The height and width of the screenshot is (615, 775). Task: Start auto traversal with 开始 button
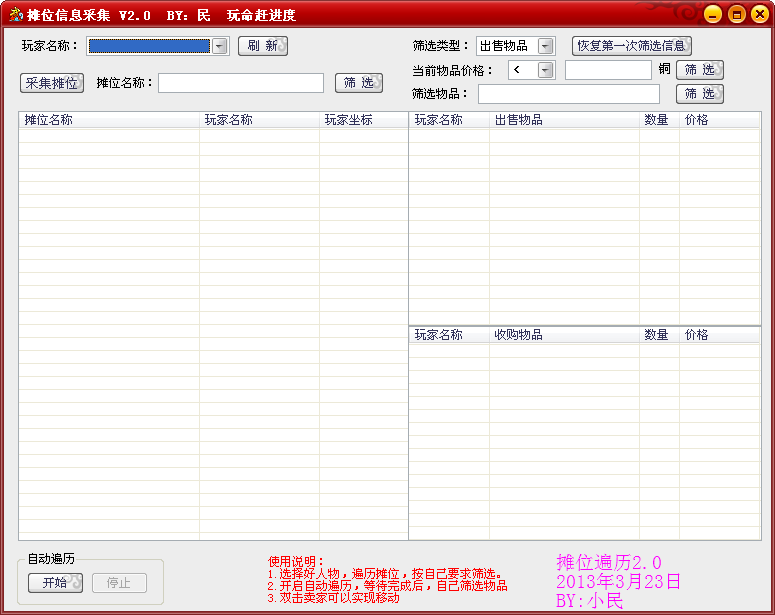(x=55, y=583)
